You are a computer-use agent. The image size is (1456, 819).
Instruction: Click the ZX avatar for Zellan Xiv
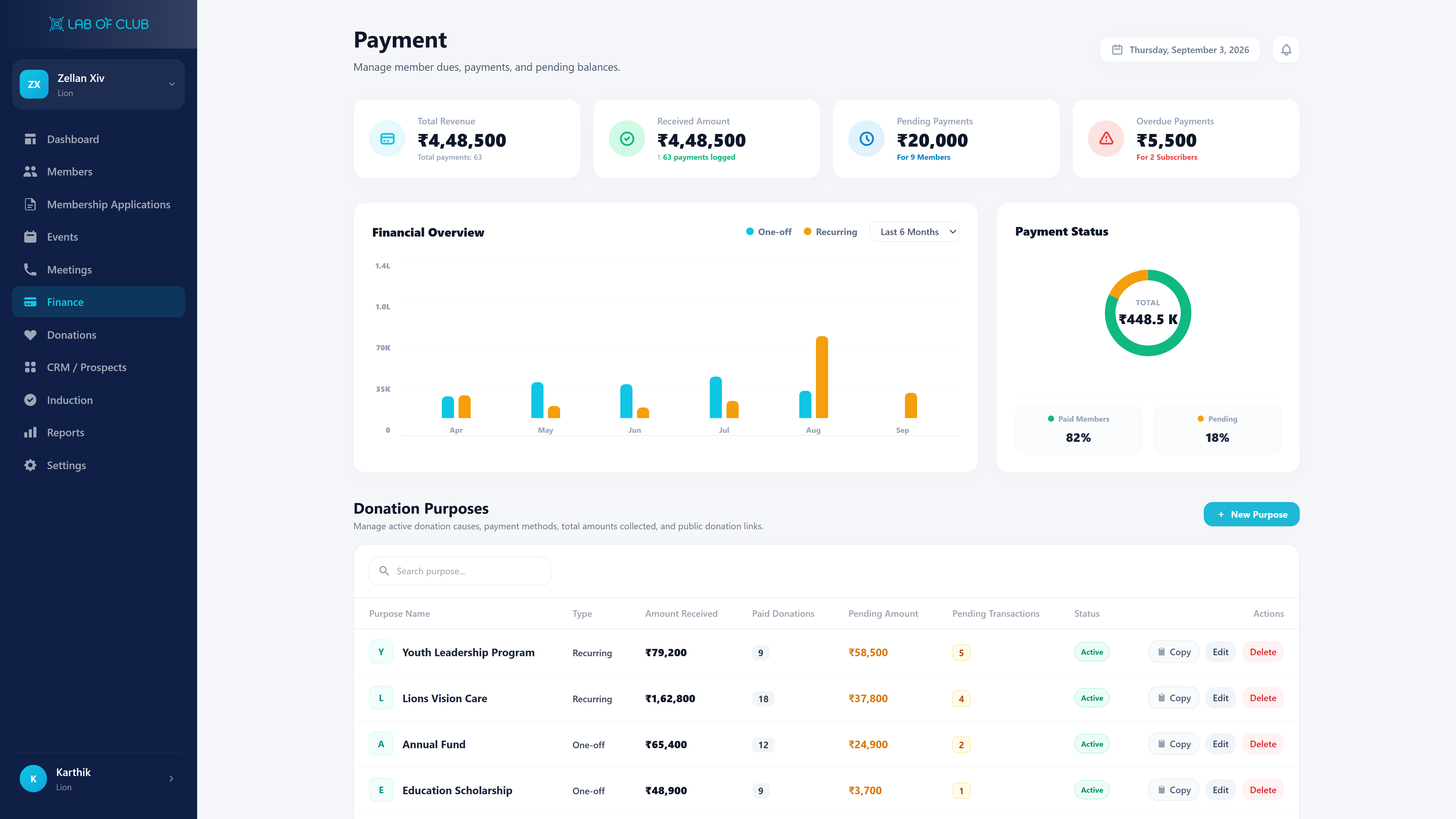(34, 84)
